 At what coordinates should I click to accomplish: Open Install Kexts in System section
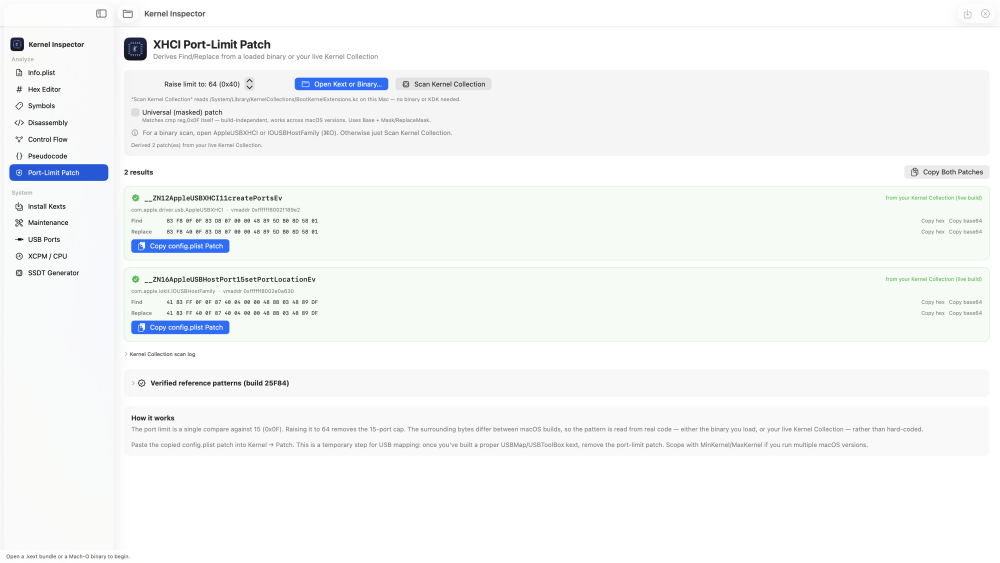click(x=59, y=207)
